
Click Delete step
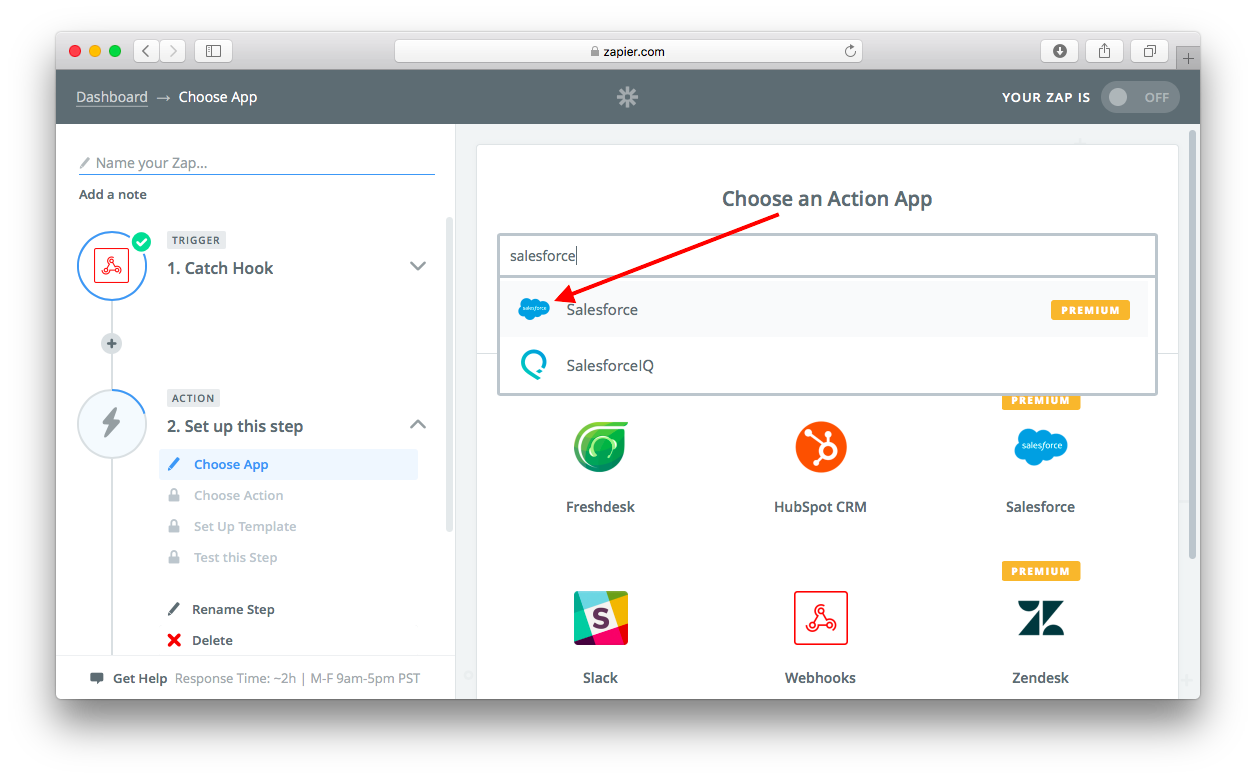coord(212,640)
